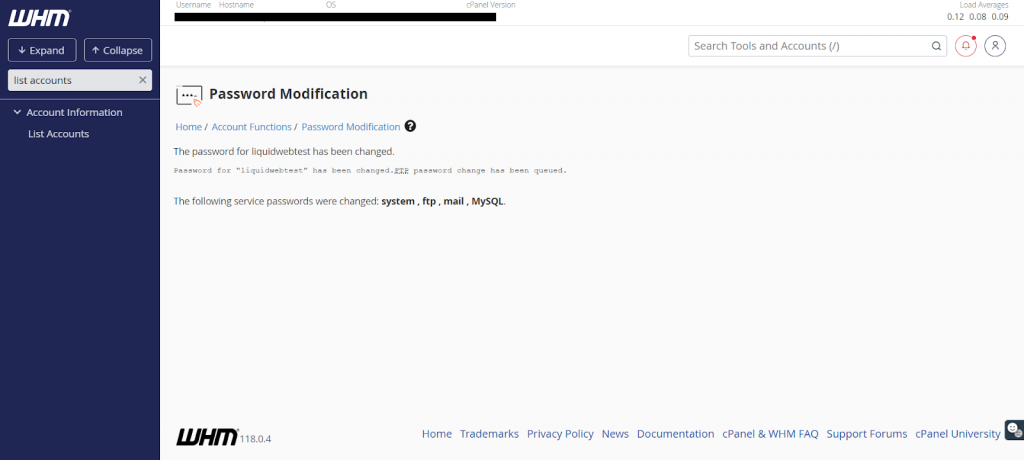This screenshot has height=460, width=1024.
Task: Click the Password Modification page icon
Action: click(x=189, y=95)
